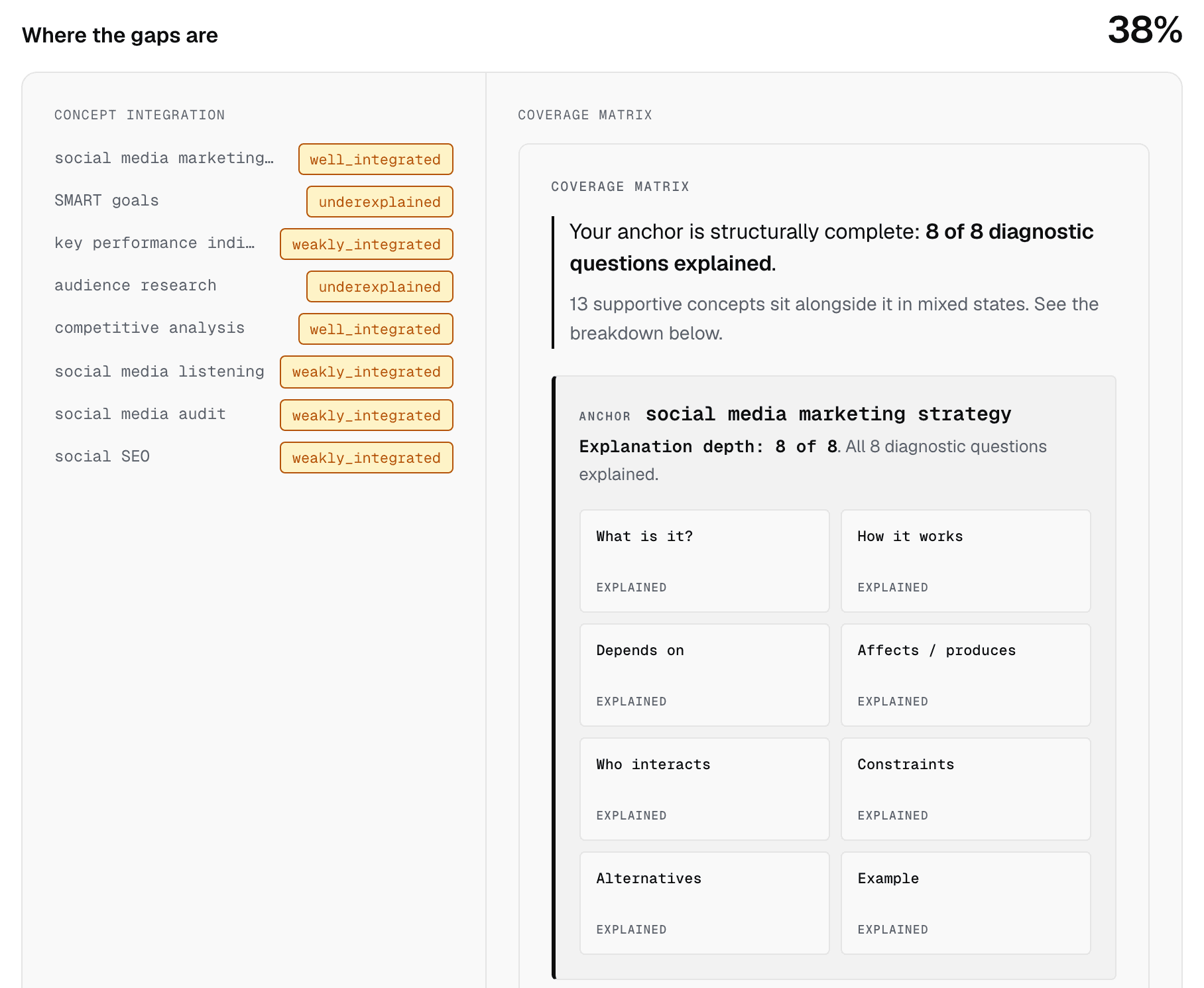Open the "Alternatives" question title
1204x988 pixels.
coord(648,879)
